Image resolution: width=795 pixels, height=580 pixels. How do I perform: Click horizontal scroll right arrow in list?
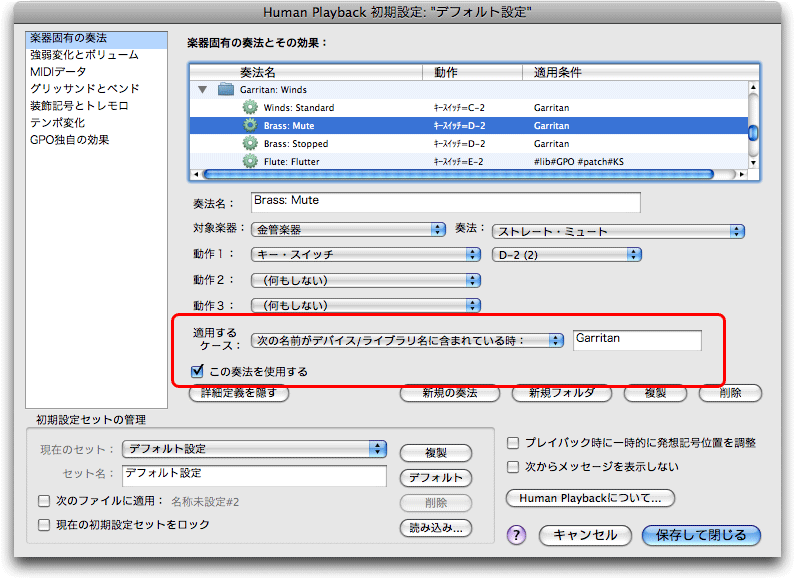[x=742, y=174]
